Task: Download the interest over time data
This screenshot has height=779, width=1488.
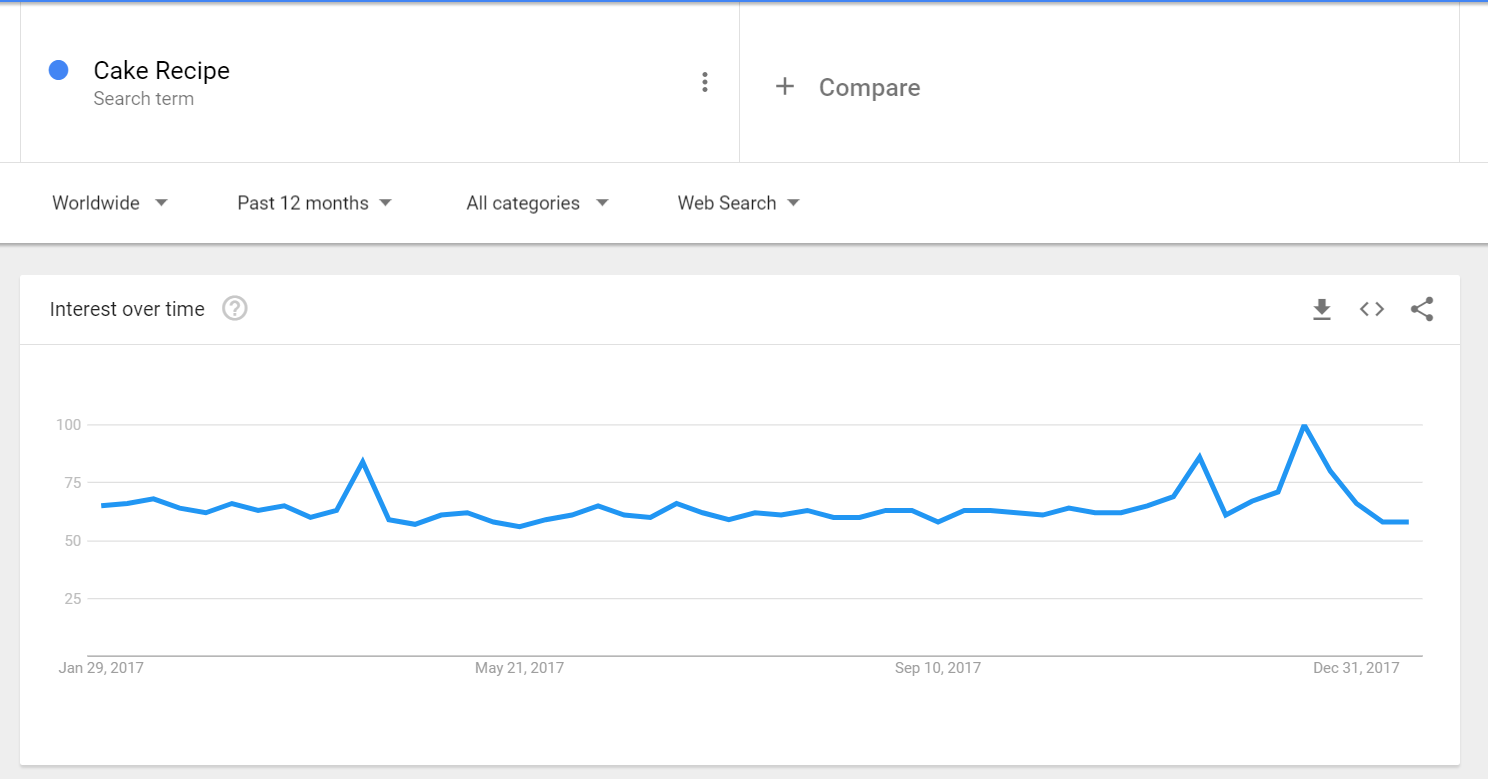Action: tap(1322, 310)
